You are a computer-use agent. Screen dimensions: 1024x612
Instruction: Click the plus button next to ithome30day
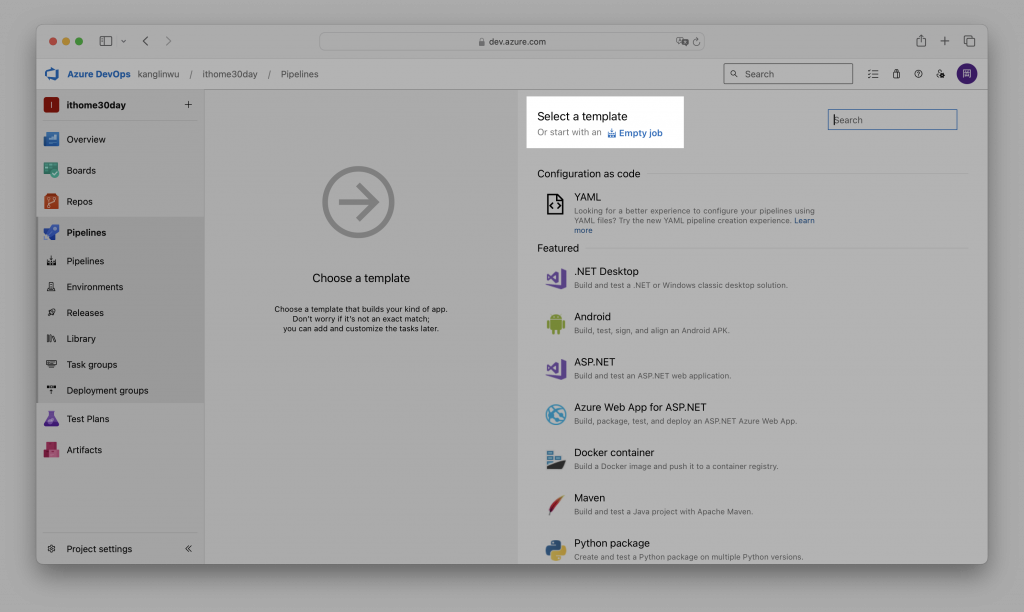click(x=188, y=105)
